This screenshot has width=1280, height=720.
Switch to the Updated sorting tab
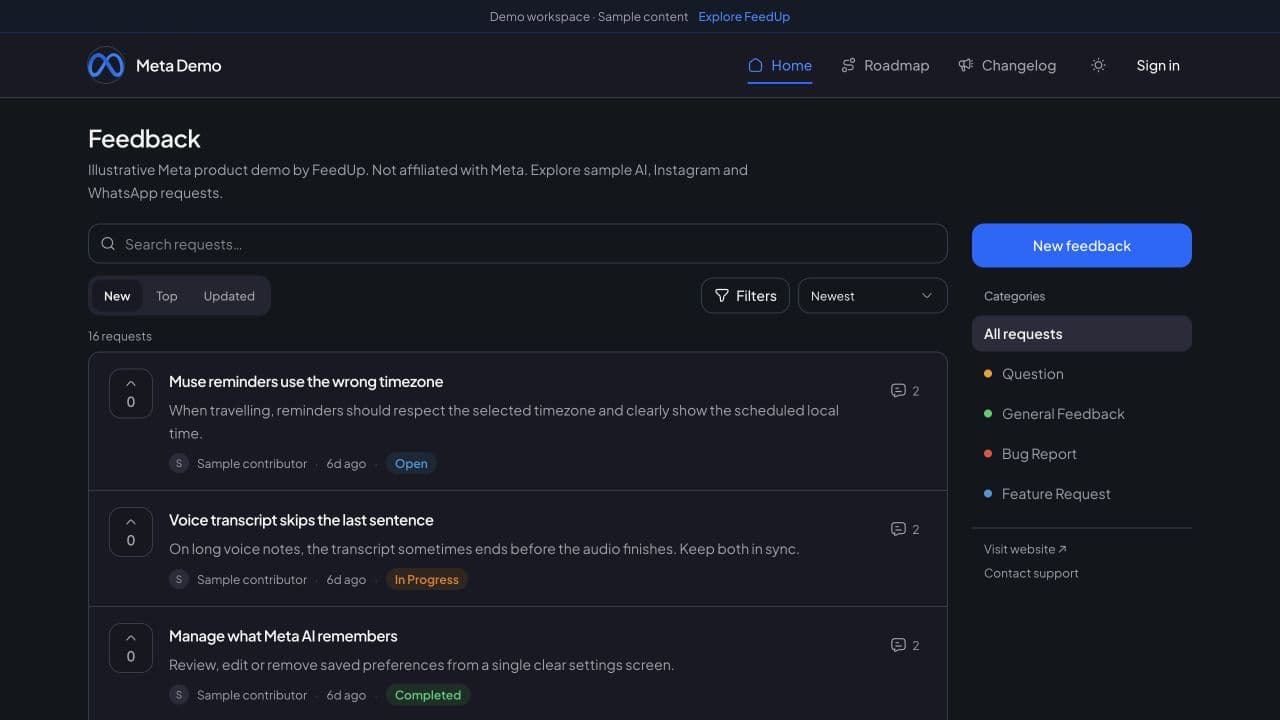pos(229,296)
